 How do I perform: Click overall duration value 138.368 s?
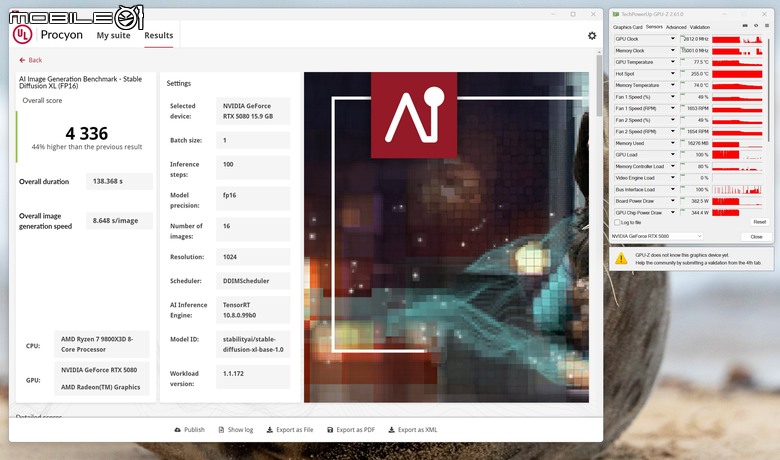tap(119, 182)
